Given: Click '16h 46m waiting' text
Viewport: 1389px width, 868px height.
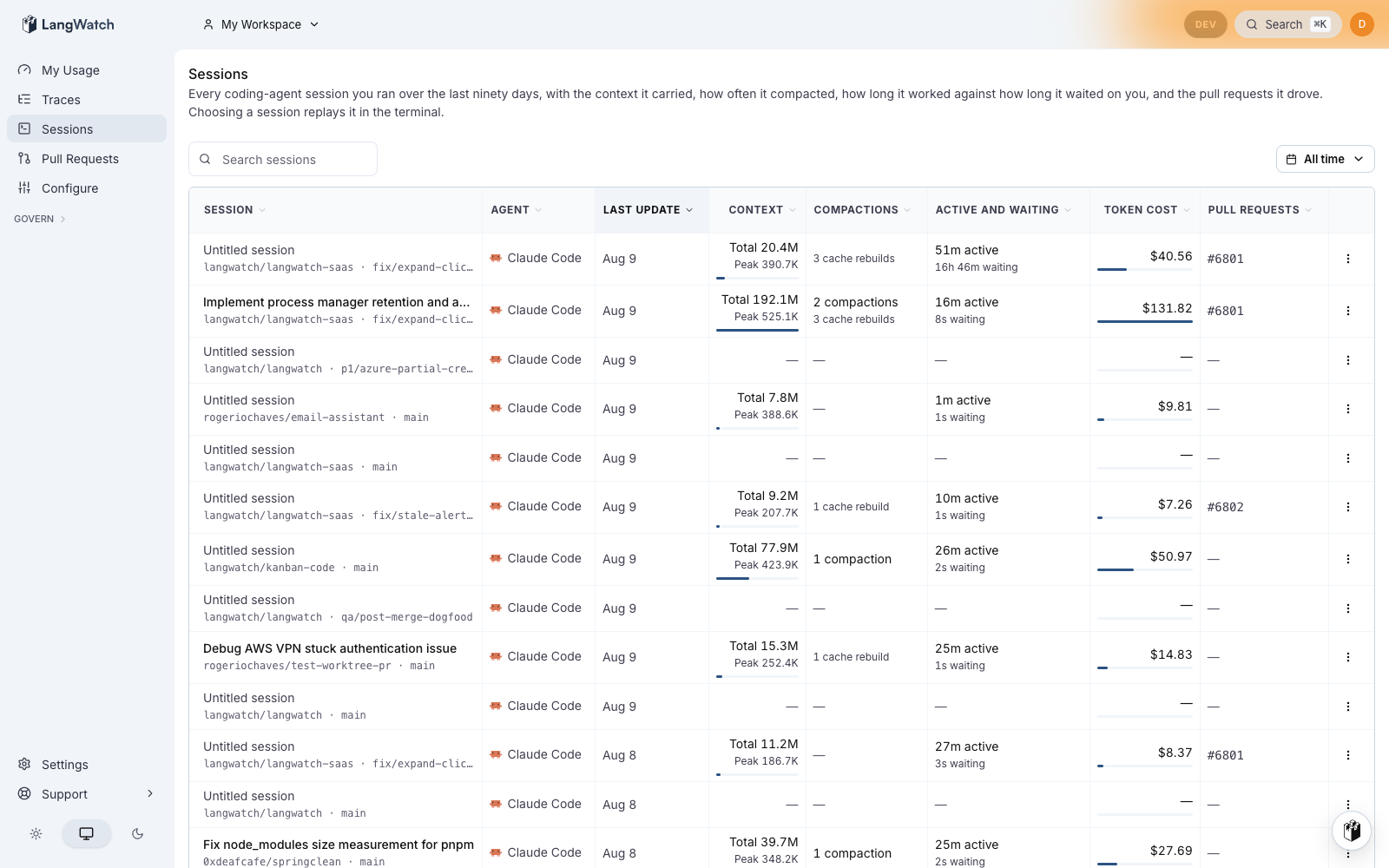Looking at the screenshot, I should point(977,267).
